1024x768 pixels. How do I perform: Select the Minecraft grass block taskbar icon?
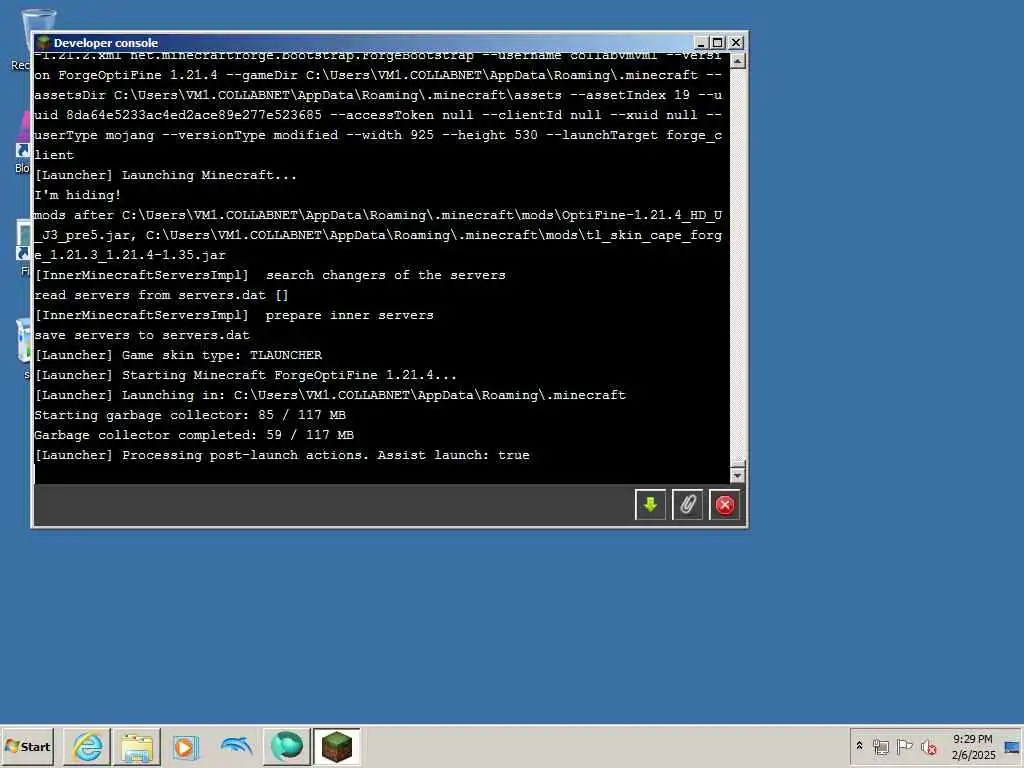click(336, 746)
